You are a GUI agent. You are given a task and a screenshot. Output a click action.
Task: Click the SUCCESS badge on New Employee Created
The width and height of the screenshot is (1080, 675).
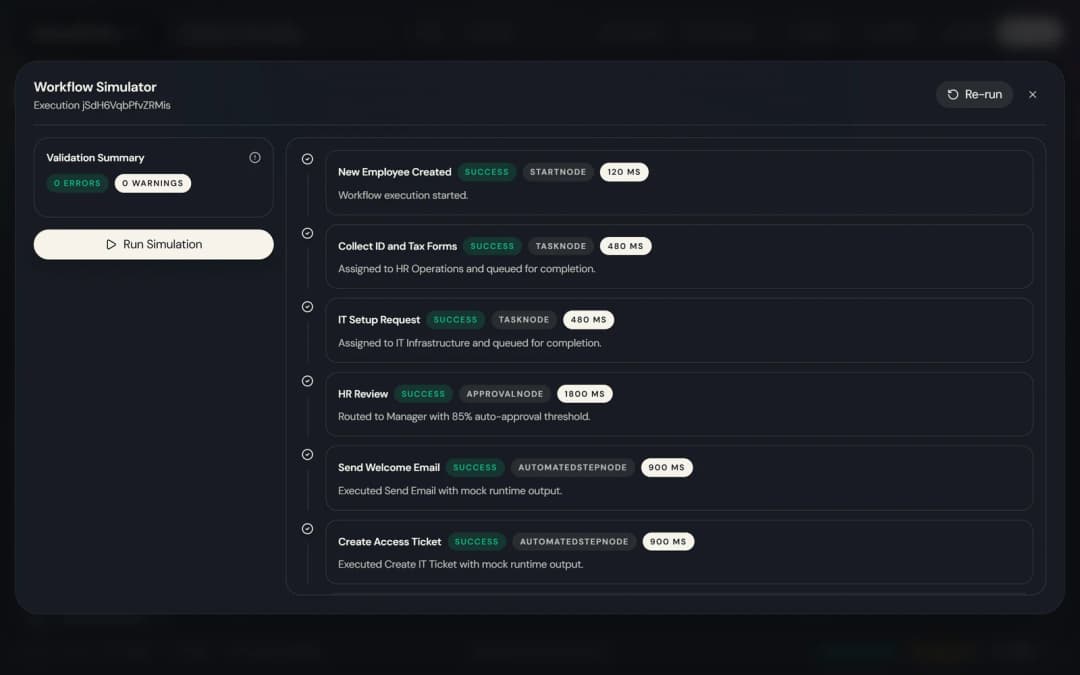click(x=487, y=172)
